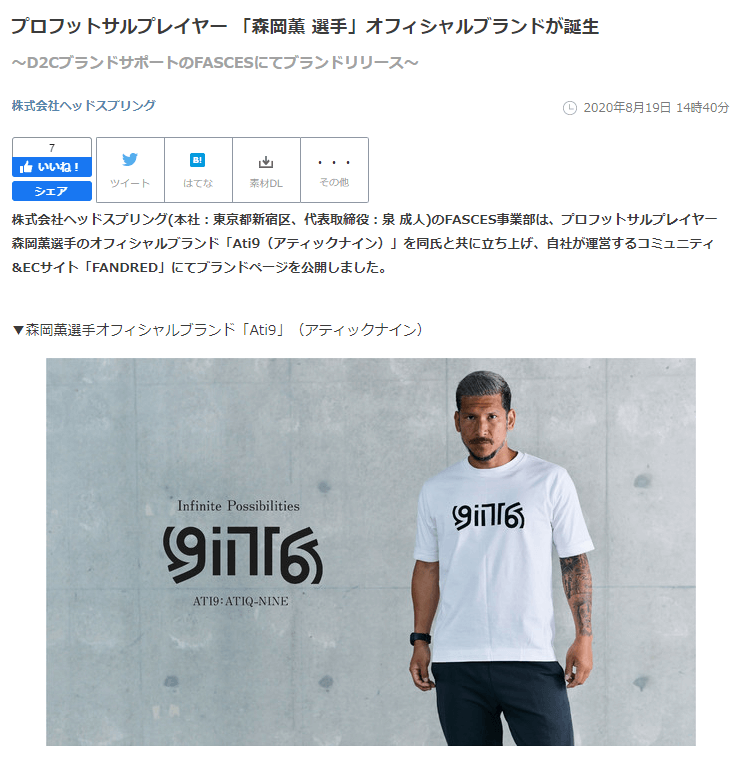This screenshot has width=746, height=764.
Task: Click the like count box showing 7
Action: click(52, 148)
